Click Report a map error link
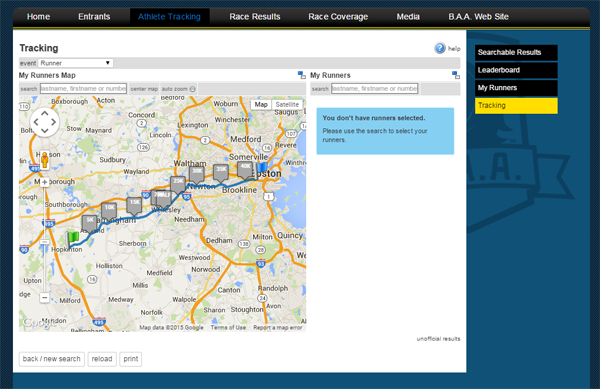Screen dimensions: 600x389 coord(278,328)
